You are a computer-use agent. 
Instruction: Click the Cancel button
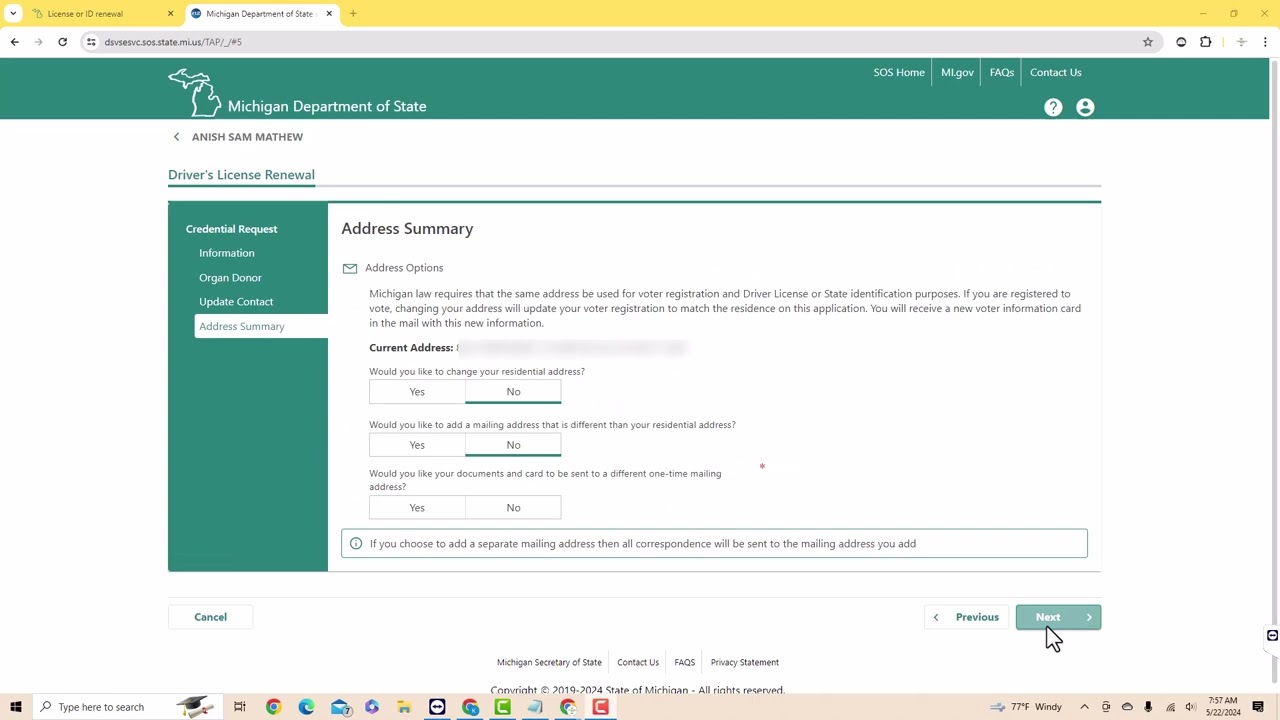[211, 617]
